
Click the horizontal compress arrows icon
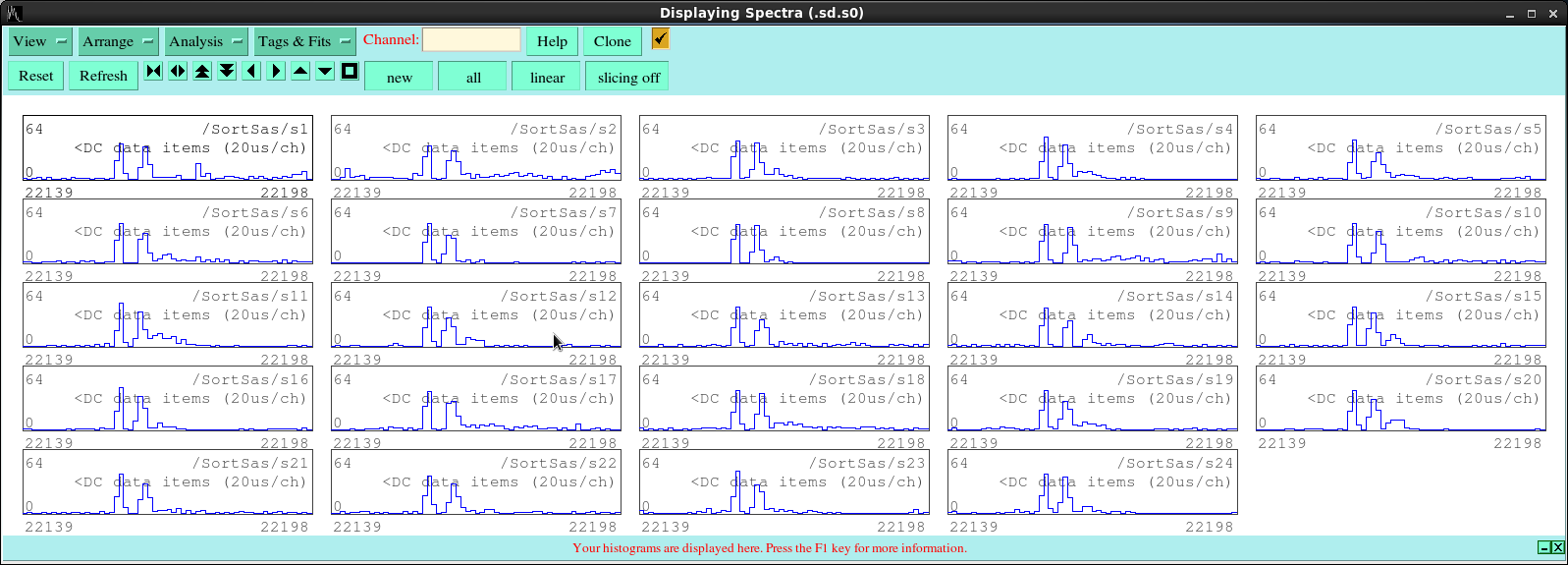click(x=153, y=71)
